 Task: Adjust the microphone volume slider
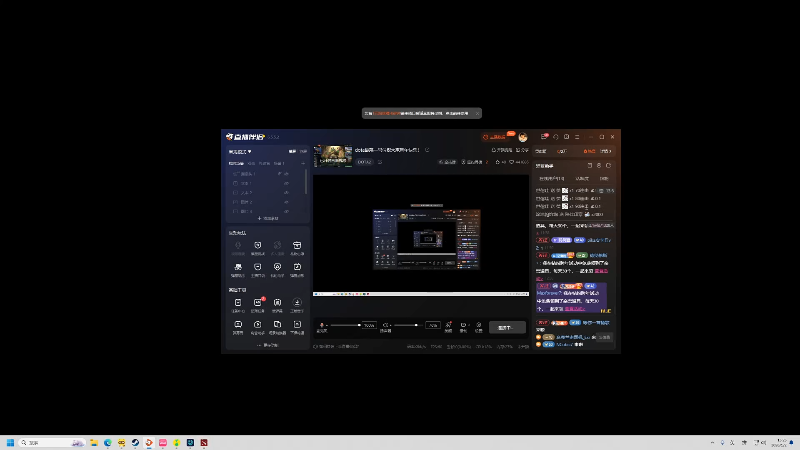coord(345,325)
